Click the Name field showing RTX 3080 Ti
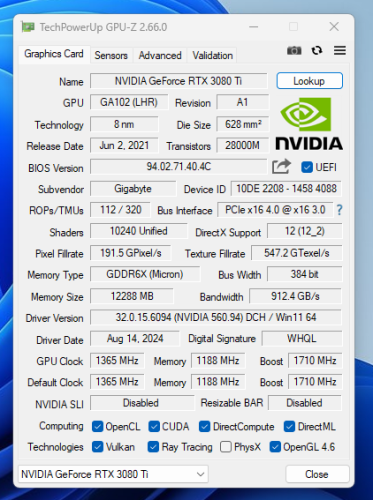 [x=178, y=81]
